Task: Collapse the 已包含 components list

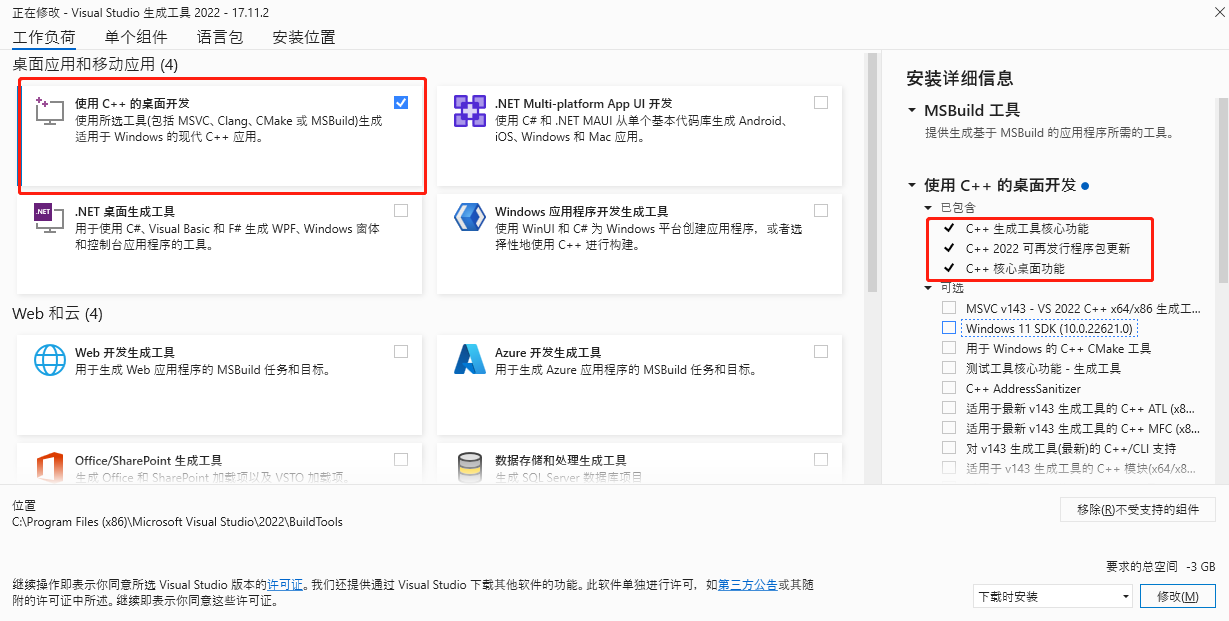Action: tap(926, 207)
